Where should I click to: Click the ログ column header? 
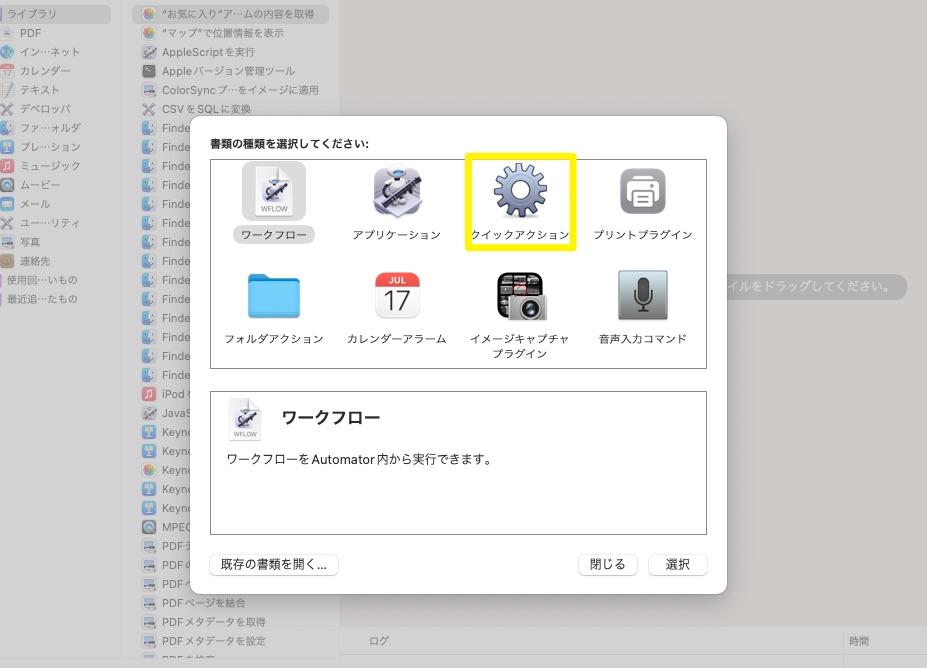379,641
